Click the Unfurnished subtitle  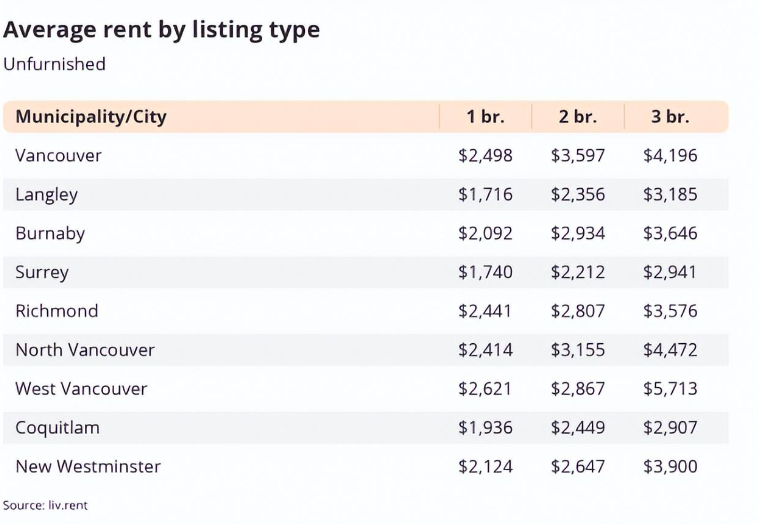point(54,64)
